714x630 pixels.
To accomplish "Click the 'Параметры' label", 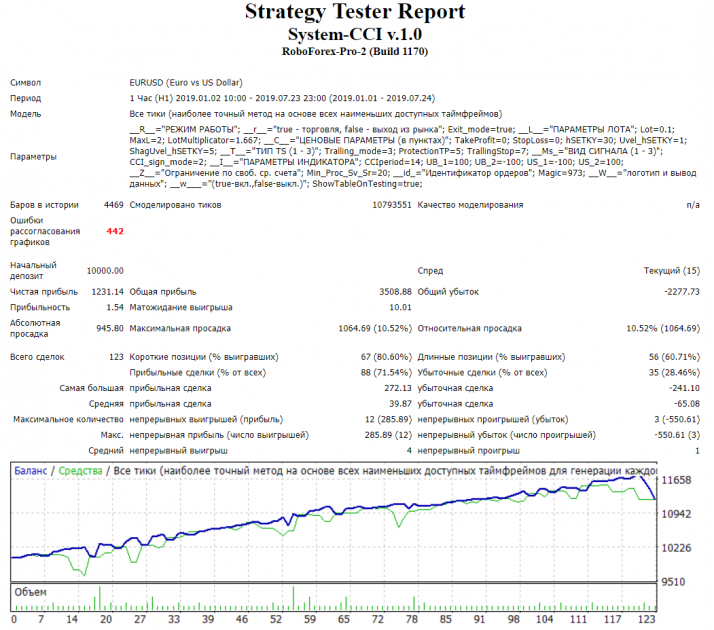I will [33, 157].
